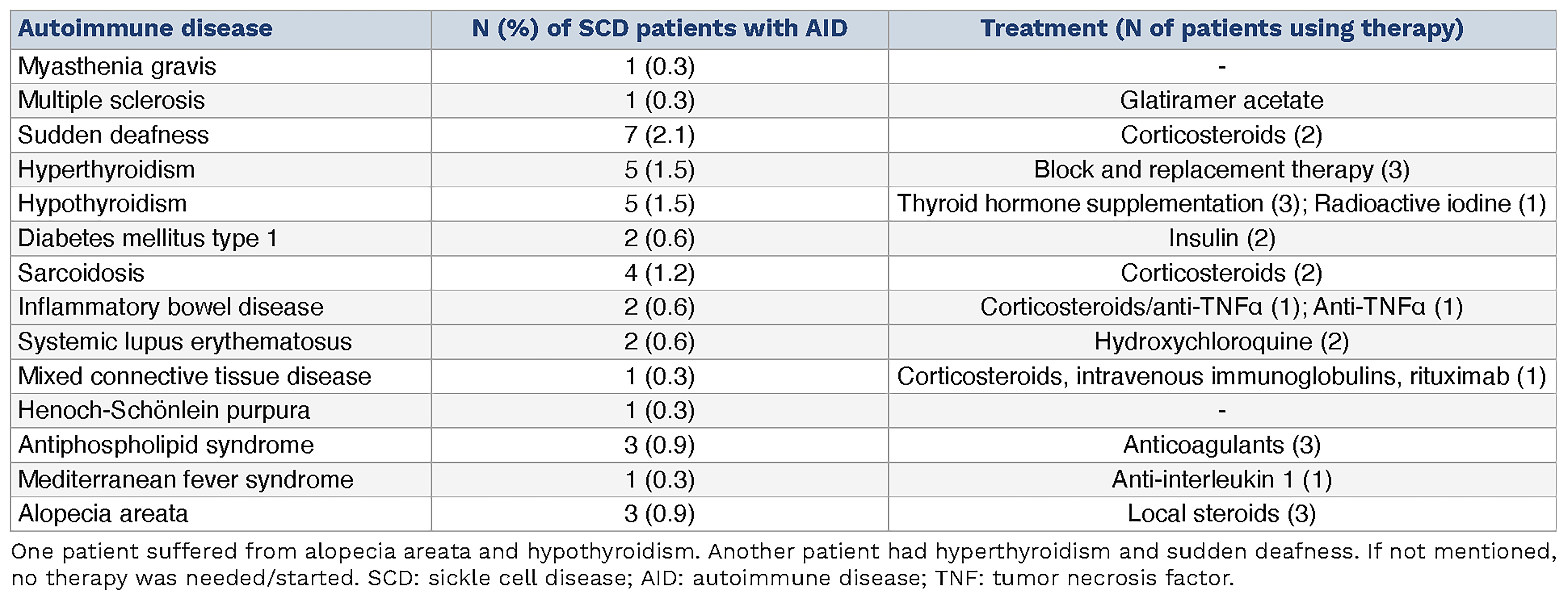
Task: Click the 'Anticoagulants (3)' treatment cell
Action: pos(1222,445)
